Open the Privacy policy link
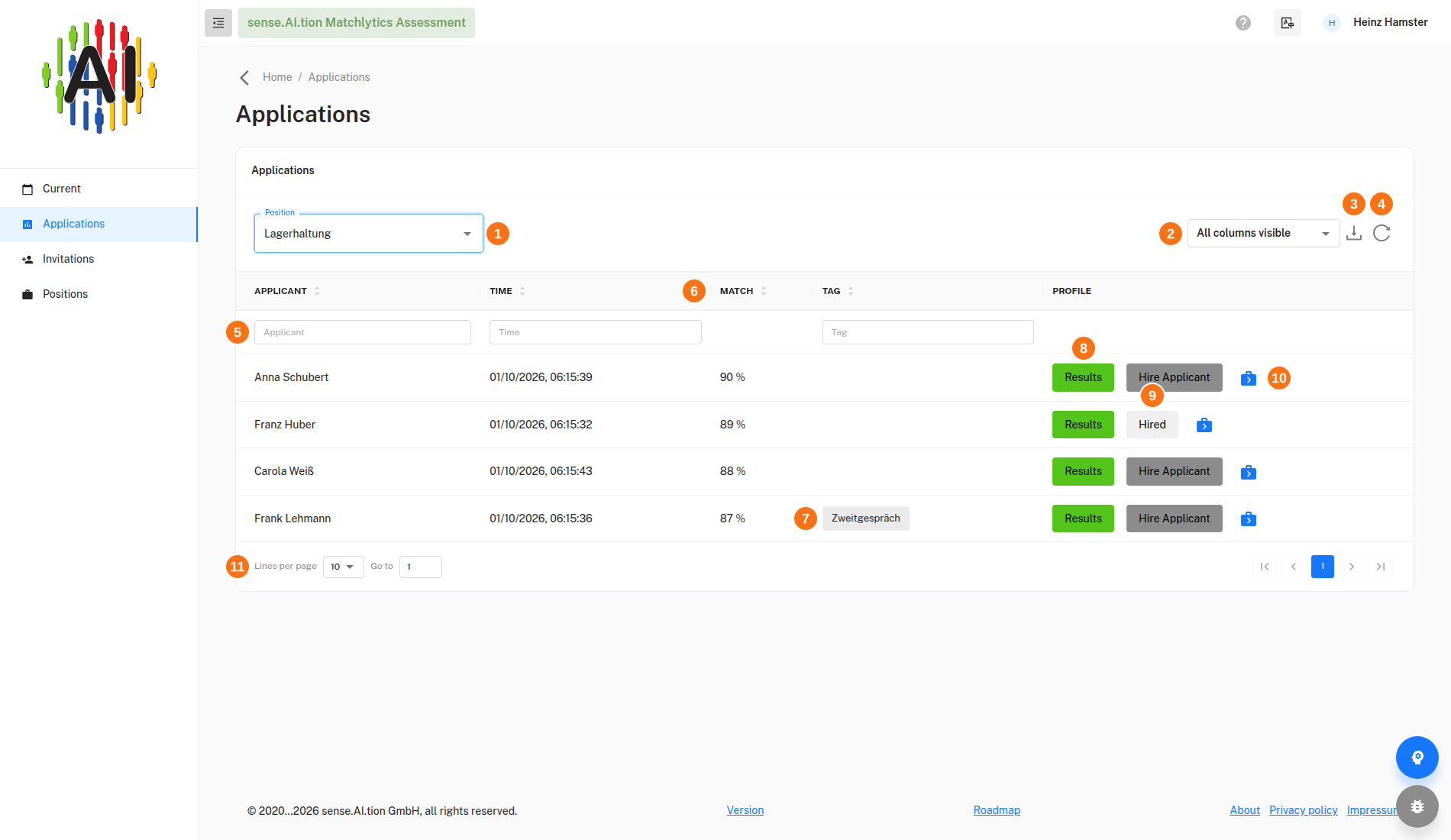 point(1304,810)
